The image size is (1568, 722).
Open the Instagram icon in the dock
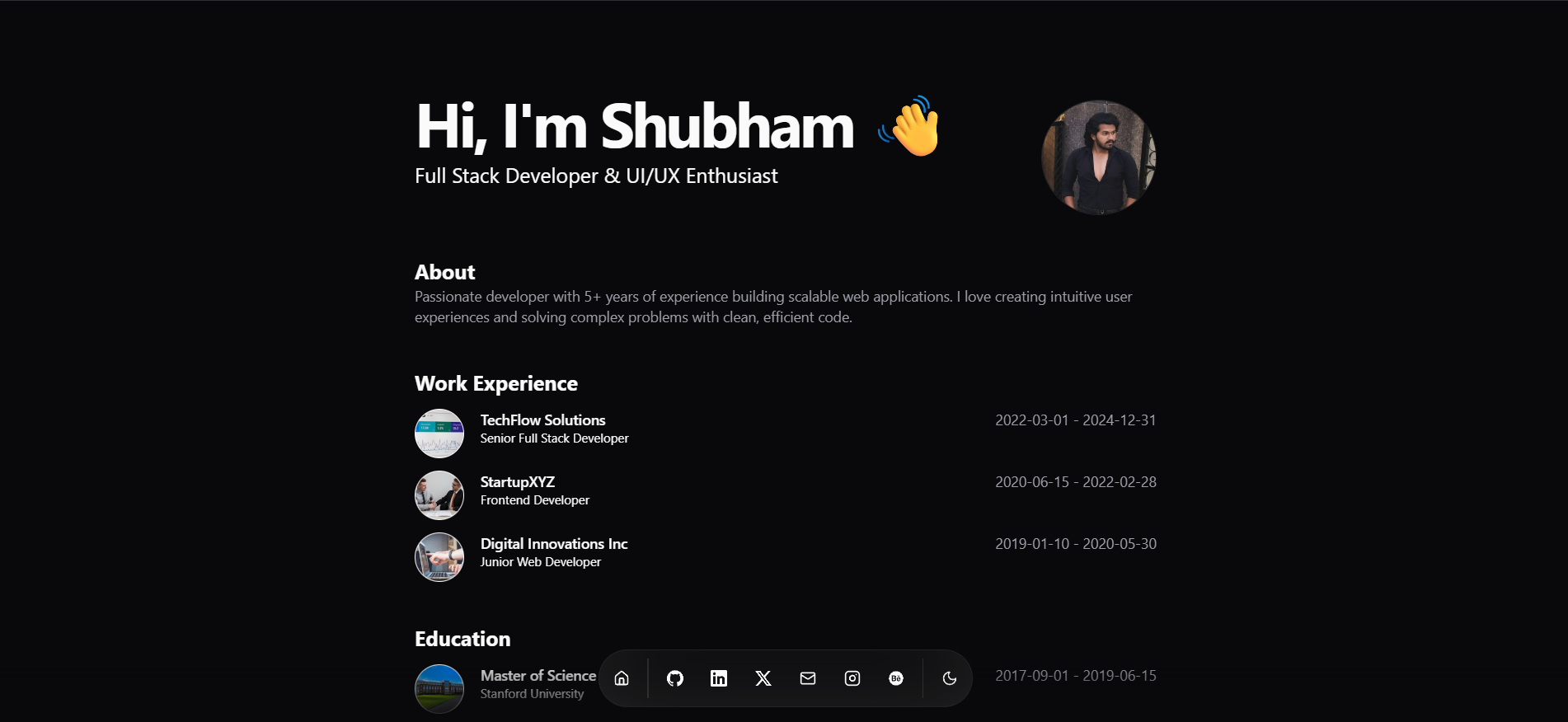[852, 678]
